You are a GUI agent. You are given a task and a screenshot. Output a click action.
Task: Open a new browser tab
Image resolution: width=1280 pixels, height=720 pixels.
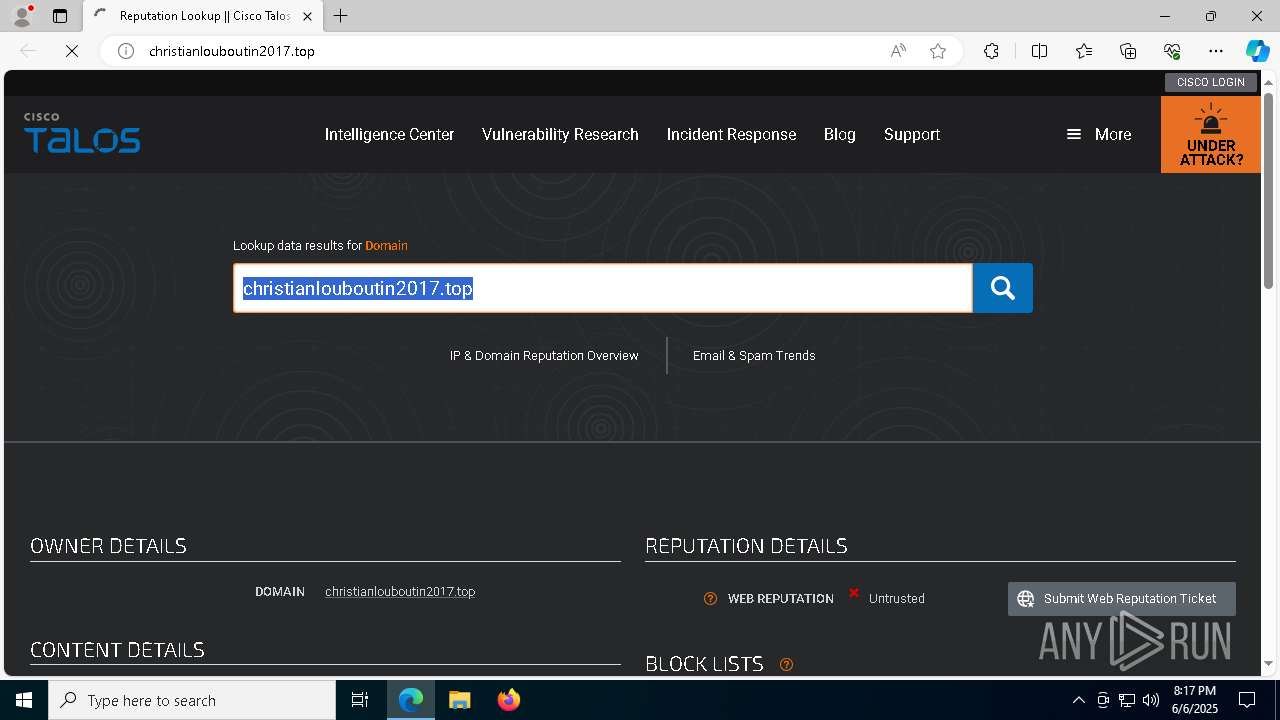point(341,16)
